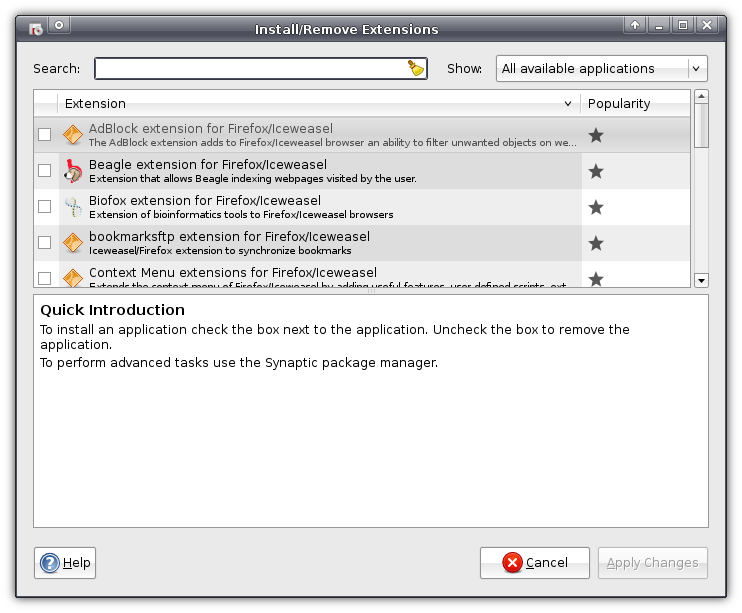The height and width of the screenshot is (613, 742).
Task: Open the Show applications dropdown
Action: [601, 69]
